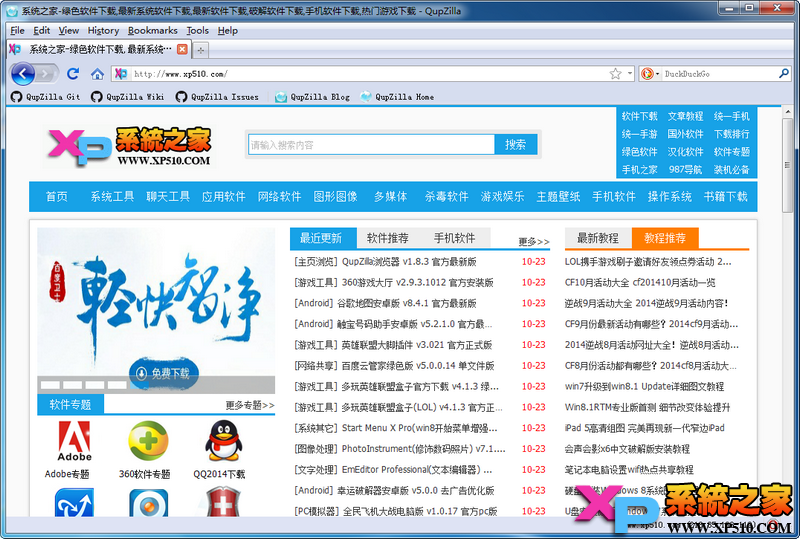Viewport: 800px width, 539px height.
Task: Click 装机必备 in the top-right link grid
Action: (x=732, y=169)
